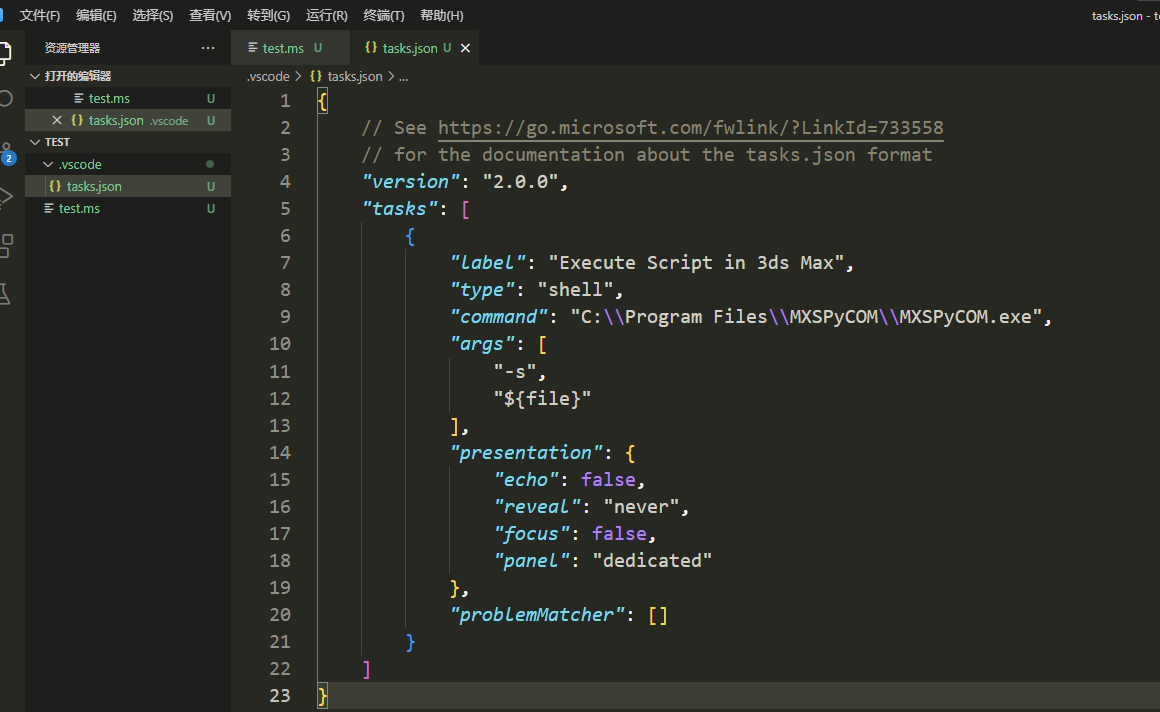Open test.ms in the TEST folder tree

[128, 209]
